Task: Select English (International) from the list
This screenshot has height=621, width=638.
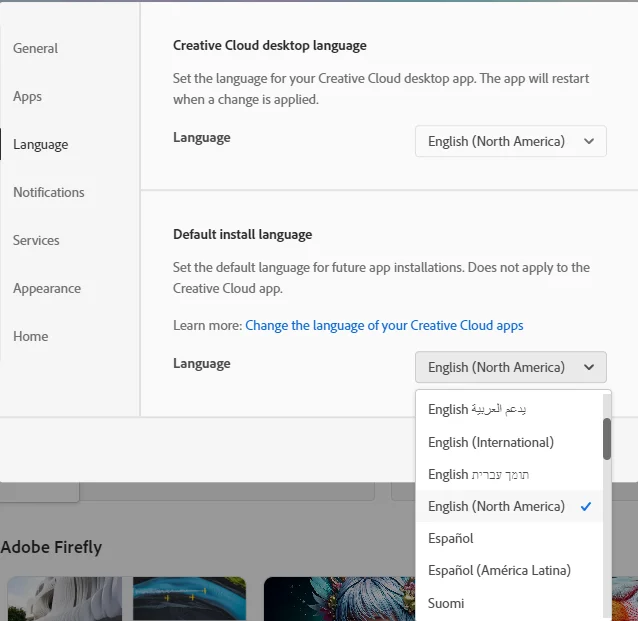Action: click(x=490, y=442)
